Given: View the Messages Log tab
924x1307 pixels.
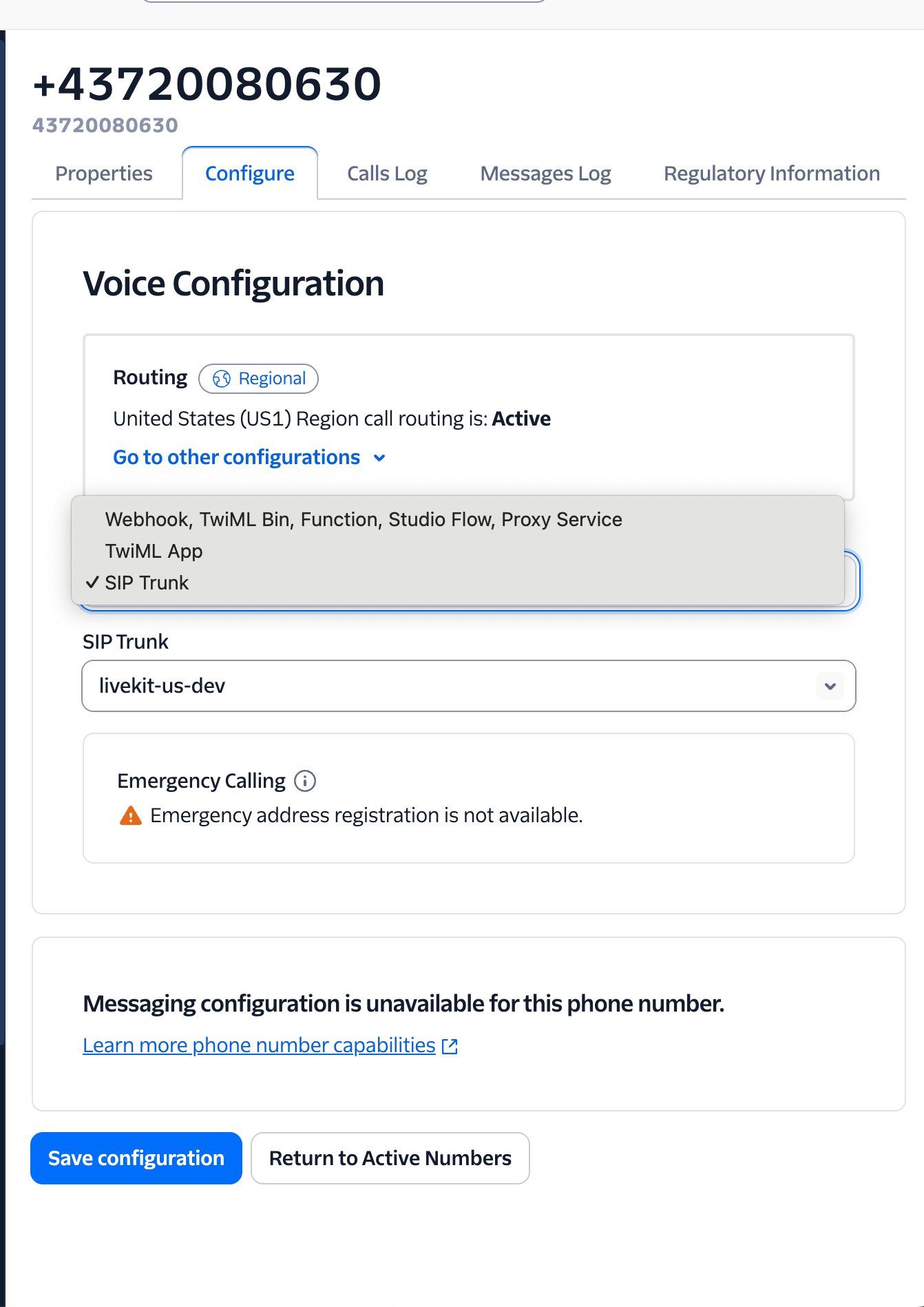Looking at the screenshot, I should tap(545, 173).
